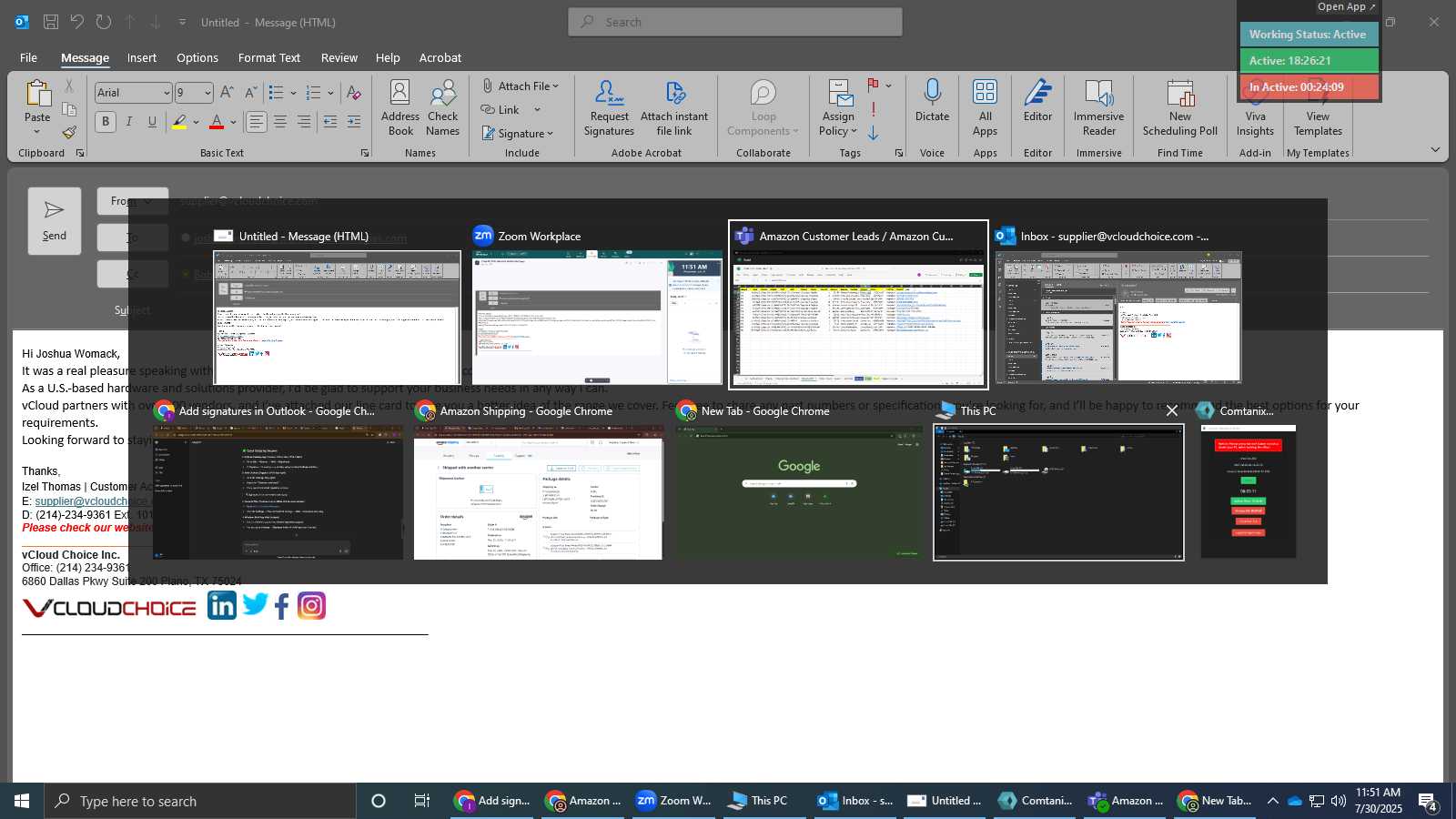This screenshot has width=1456, height=819.
Task: Click Zoom Workplace taskbar button
Action: pyautogui.click(x=673, y=801)
